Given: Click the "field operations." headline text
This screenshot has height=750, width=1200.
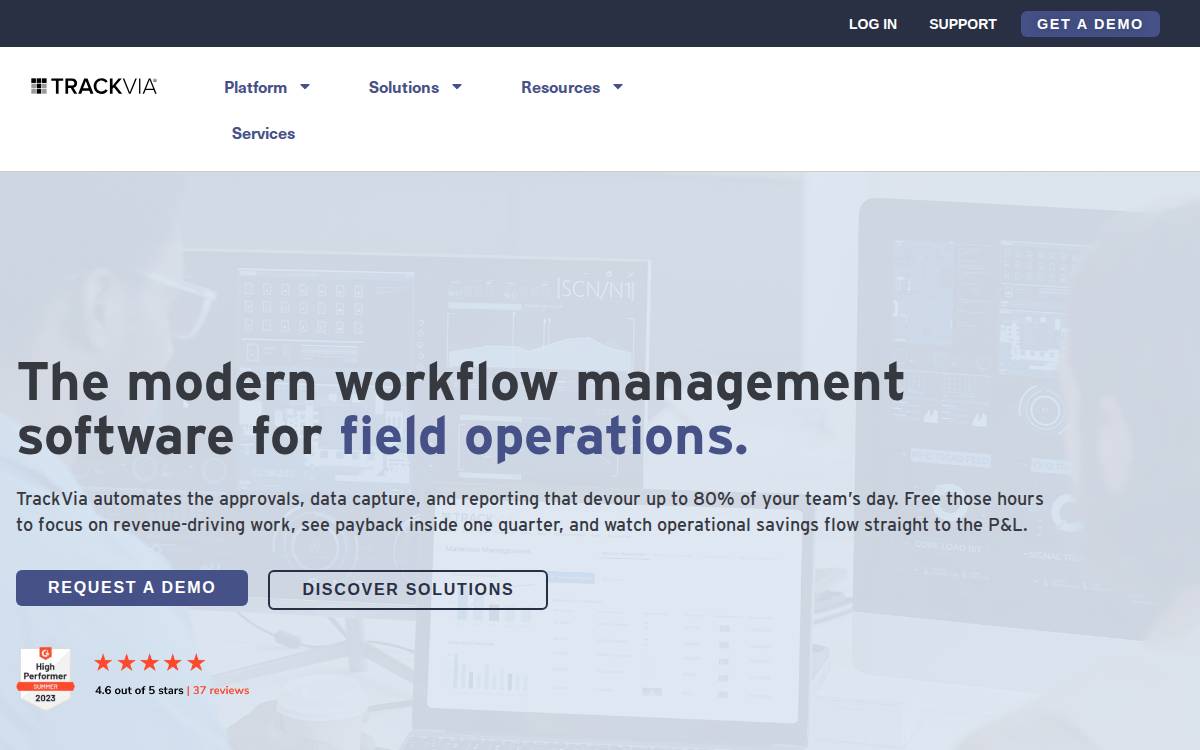Looking at the screenshot, I should pyautogui.click(x=544, y=437).
